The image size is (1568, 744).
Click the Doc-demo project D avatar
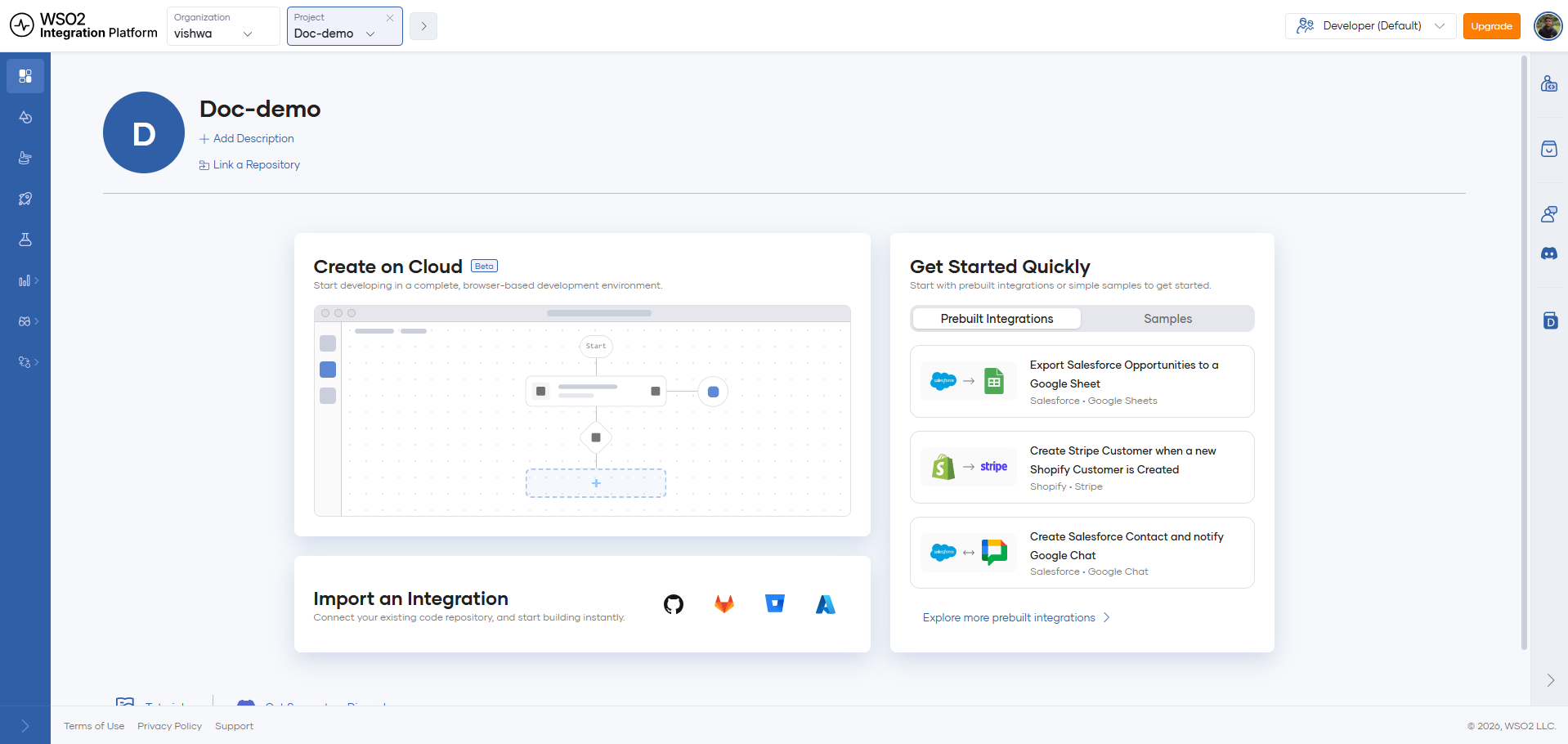(x=144, y=132)
